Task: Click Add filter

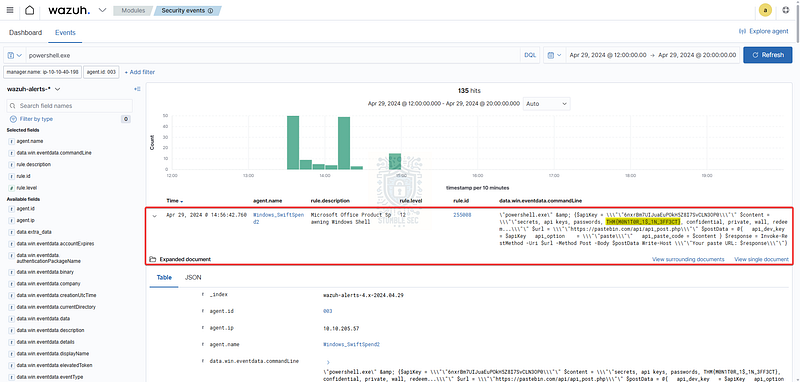Action: (x=139, y=72)
